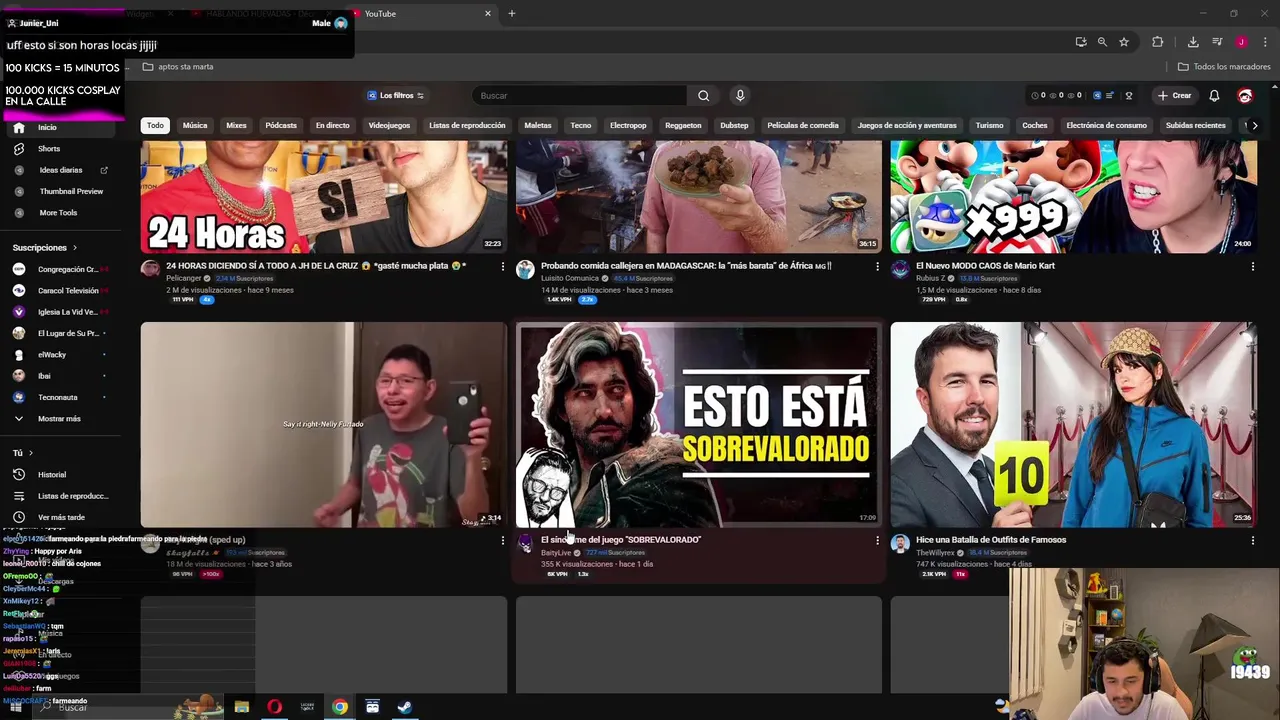Image resolution: width=1280 pixels, height=720 pixels.
Task: Open the browser extensions puzzle icon
Action: pos(1158,42)
